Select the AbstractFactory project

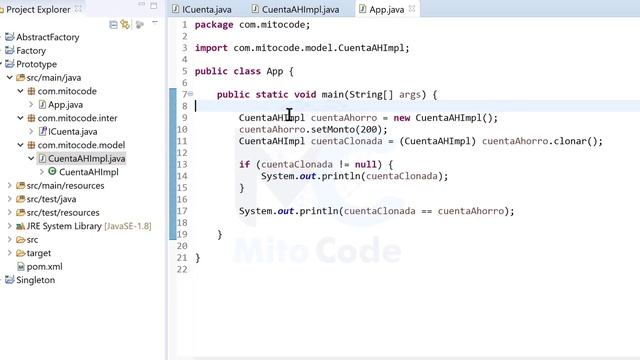coord(47,37)
